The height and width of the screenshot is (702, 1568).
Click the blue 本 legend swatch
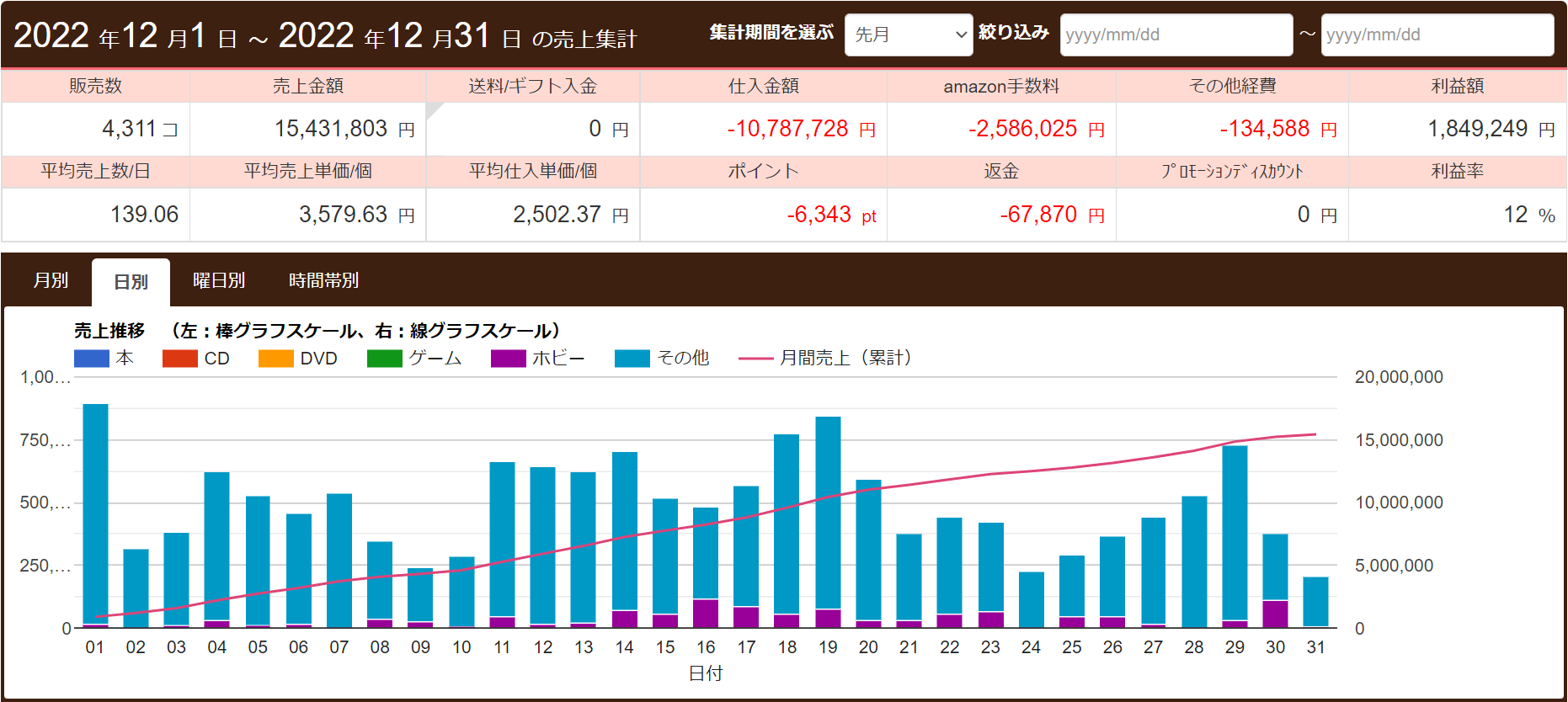[91, 359]
